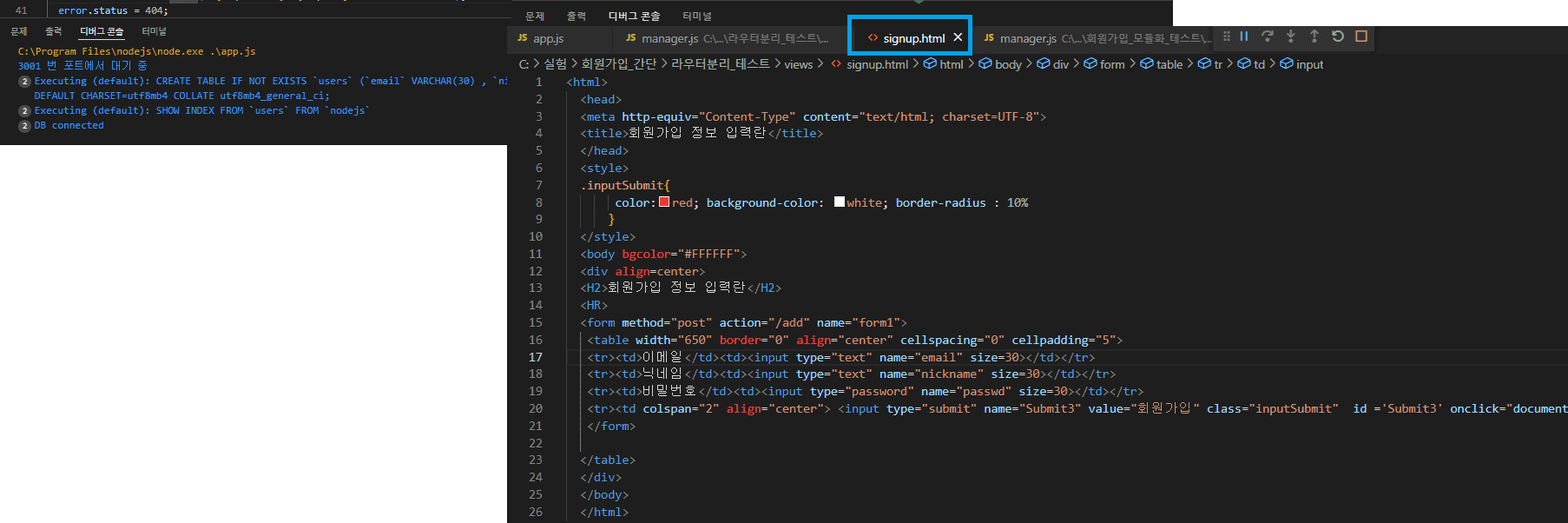1568x523 pixels.
Task: Click the Step Out debug arrow
Action: coord(1314,36)
